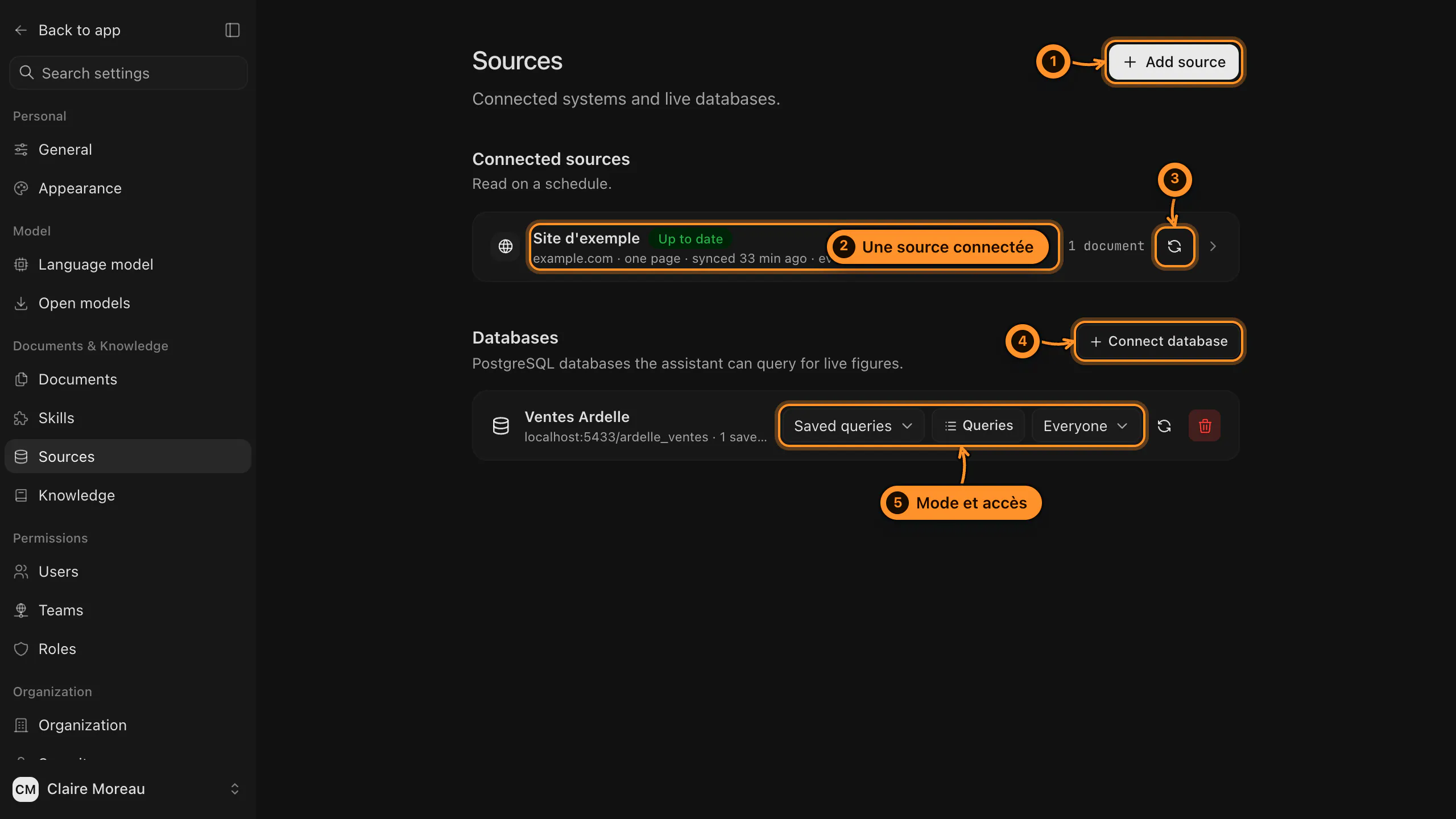1456x819 pixels.
Task: Open the Everyone access dropdown
Action: coord(1086,426)
